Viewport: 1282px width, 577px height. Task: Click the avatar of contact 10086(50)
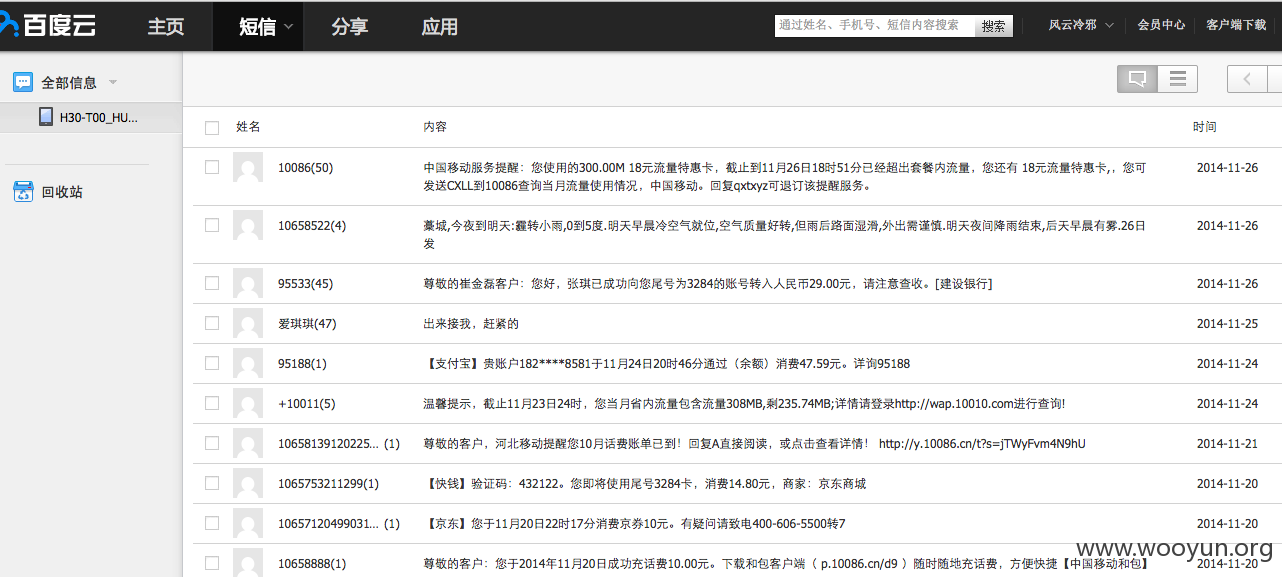[x=248, y=168]
